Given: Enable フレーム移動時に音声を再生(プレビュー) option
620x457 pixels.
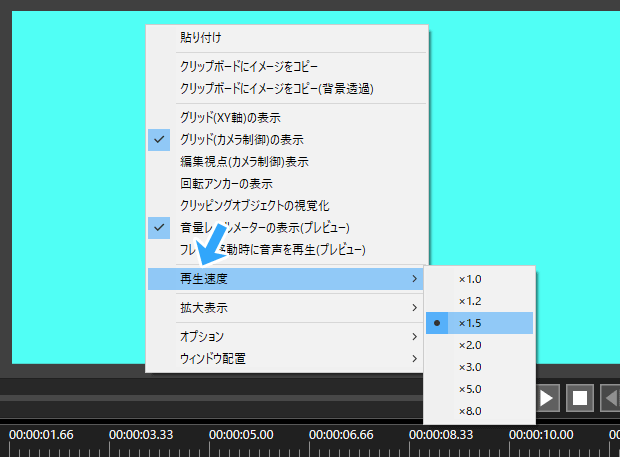Looking at the screenshot, I should tap(287, 250).
